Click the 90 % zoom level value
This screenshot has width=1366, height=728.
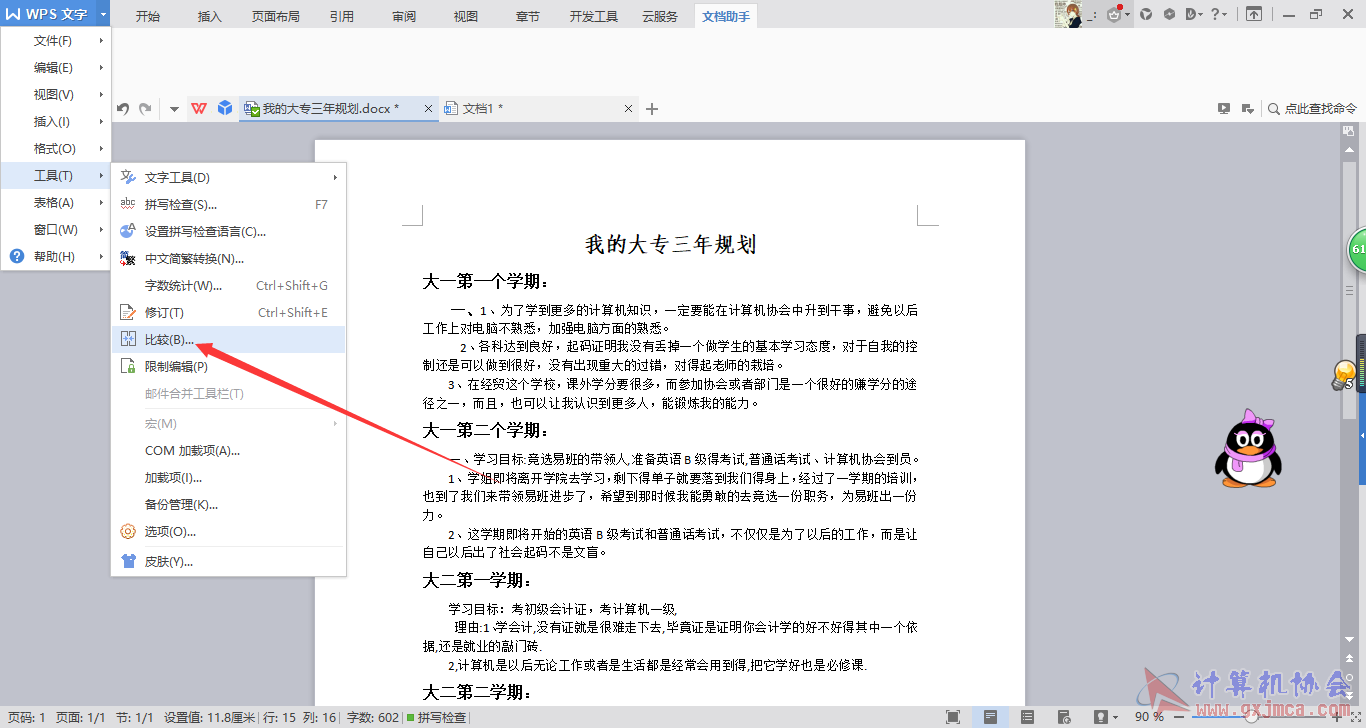tap(1150, 717)
